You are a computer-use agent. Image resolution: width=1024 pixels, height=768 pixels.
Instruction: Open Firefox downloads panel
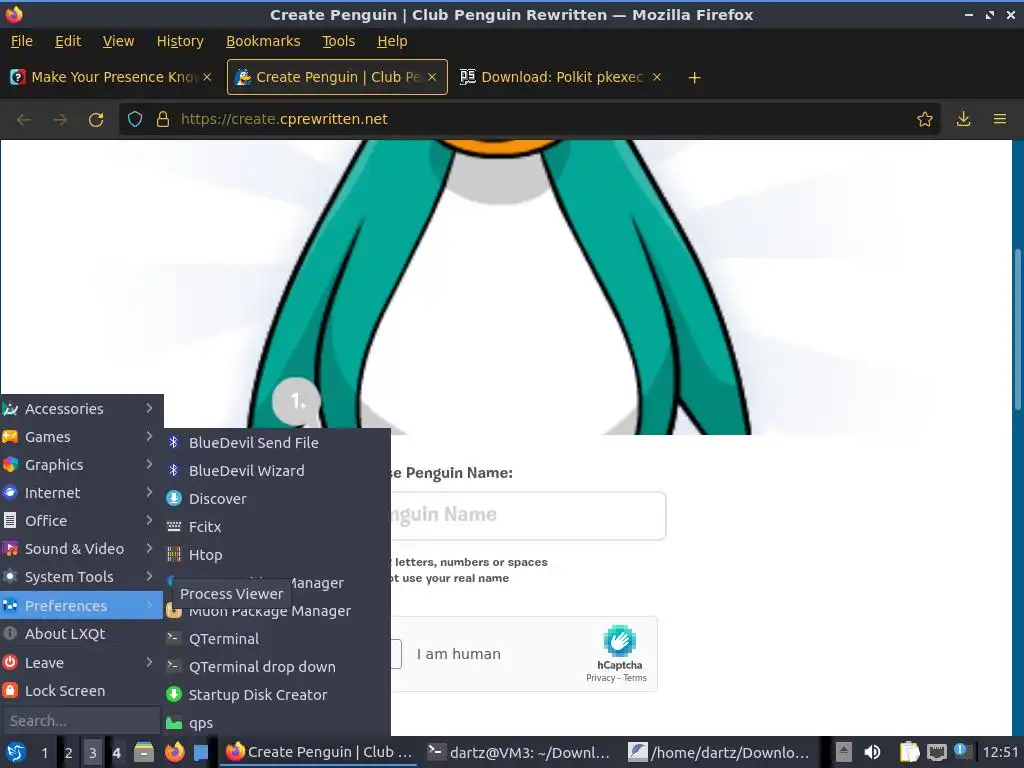963,120
